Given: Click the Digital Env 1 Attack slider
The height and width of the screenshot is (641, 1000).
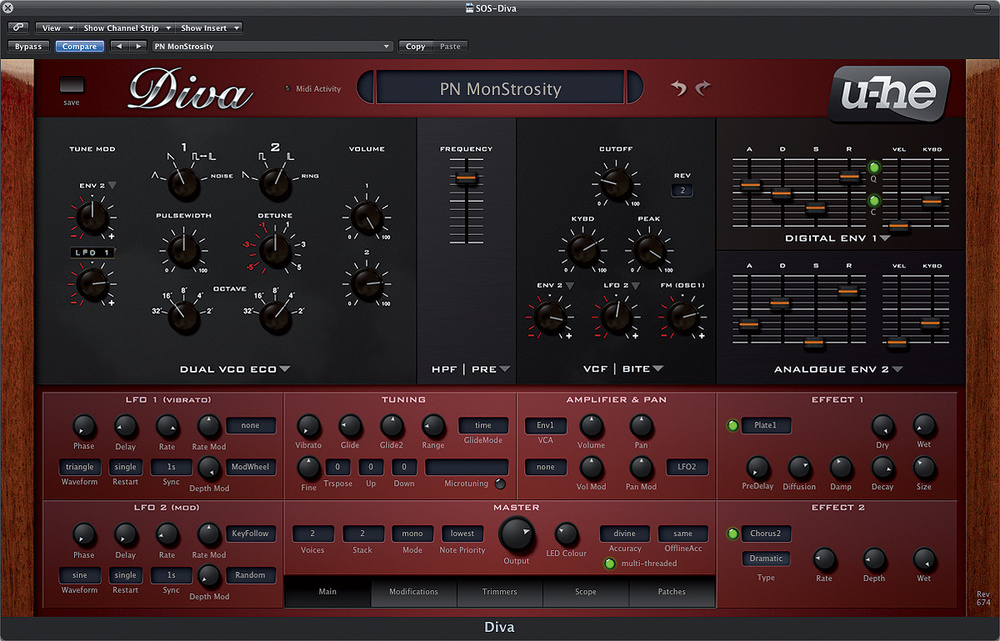Looking at the screenshot, I should [750, 185].
